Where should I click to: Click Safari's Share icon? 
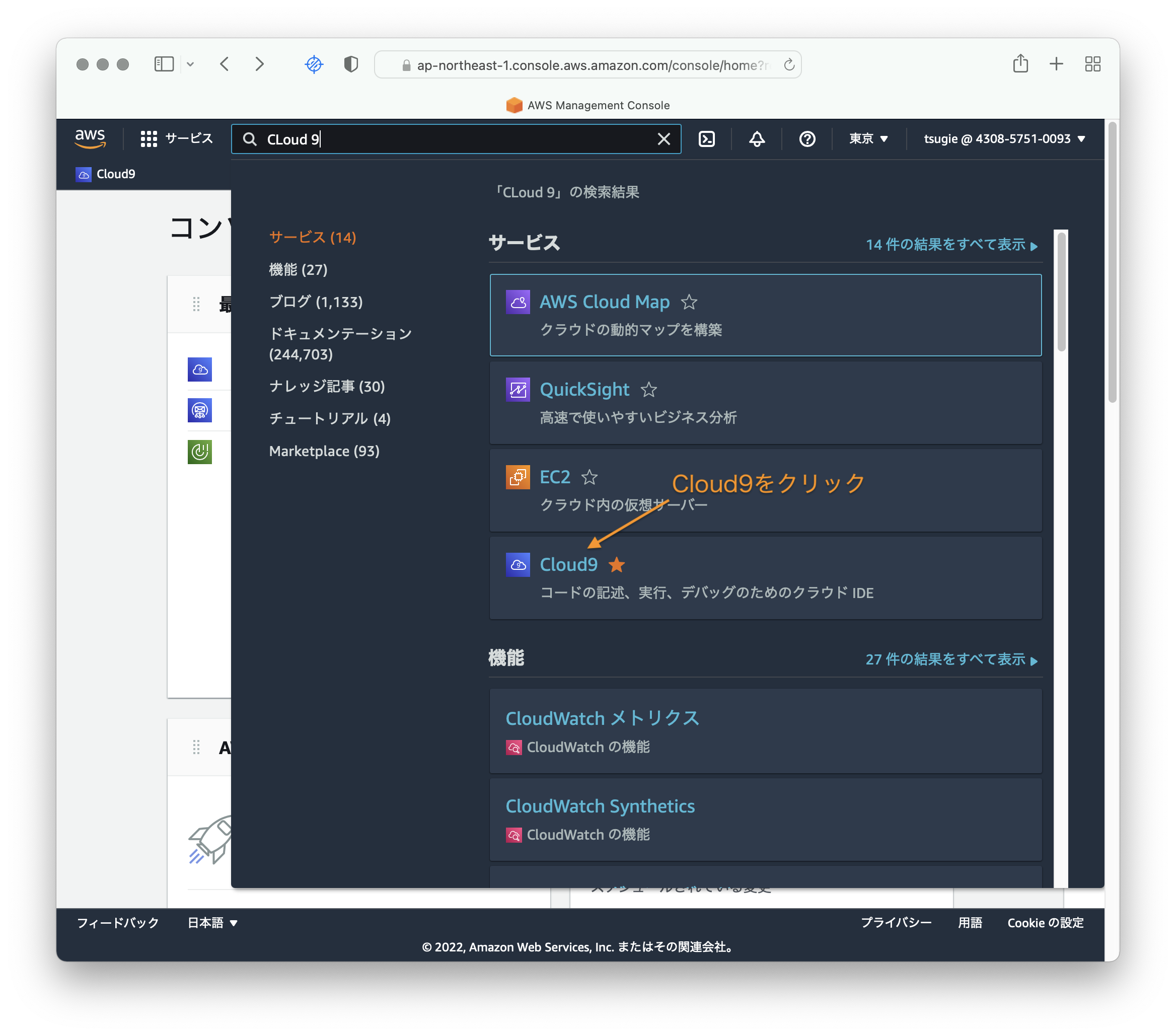[1020, 64]
